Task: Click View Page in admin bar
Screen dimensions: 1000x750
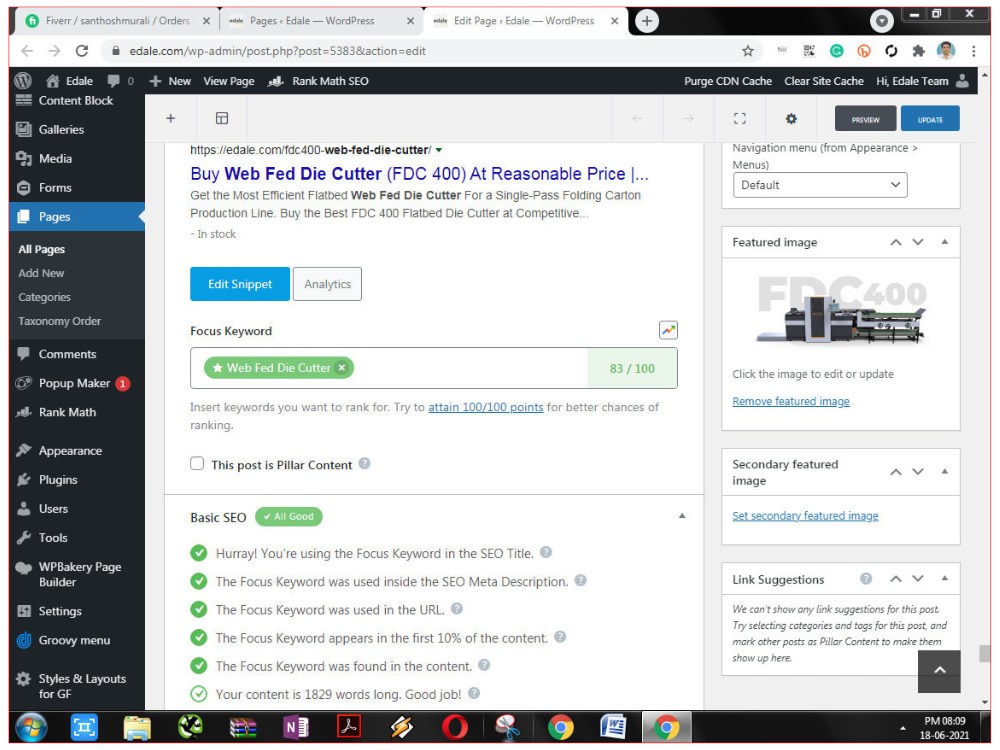Action: click(228, 81)
